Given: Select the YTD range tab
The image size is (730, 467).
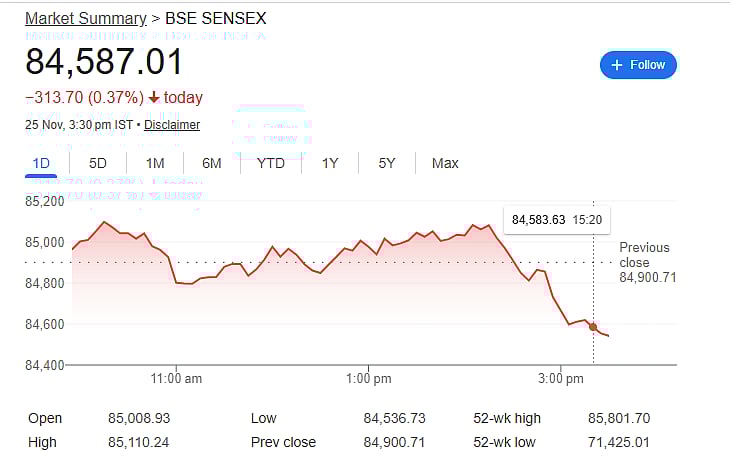Looking at the screenshot, I should (x=271, y=163).
